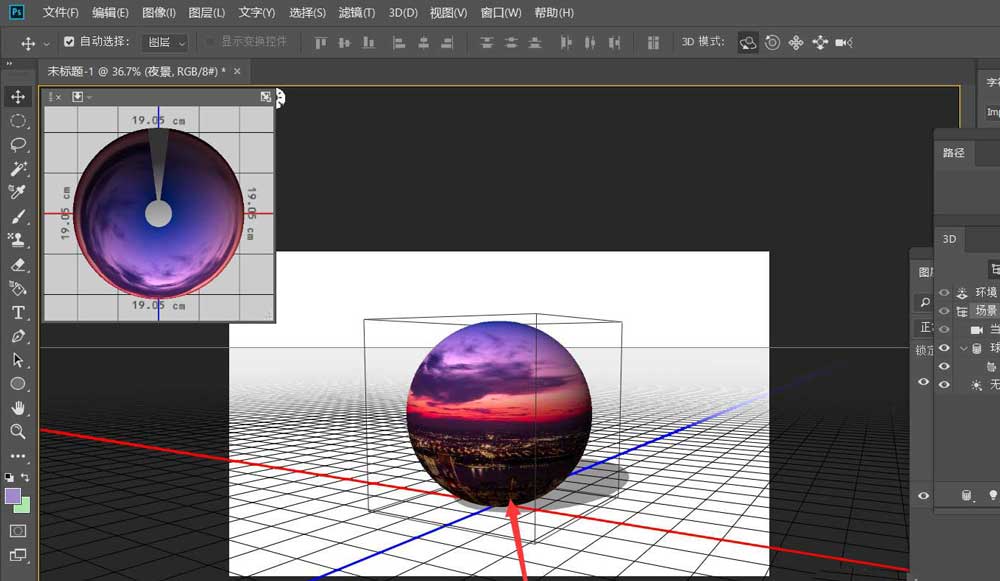
Task: Open layer blend mode dropdown 正
Action: (x=925, y=327)
